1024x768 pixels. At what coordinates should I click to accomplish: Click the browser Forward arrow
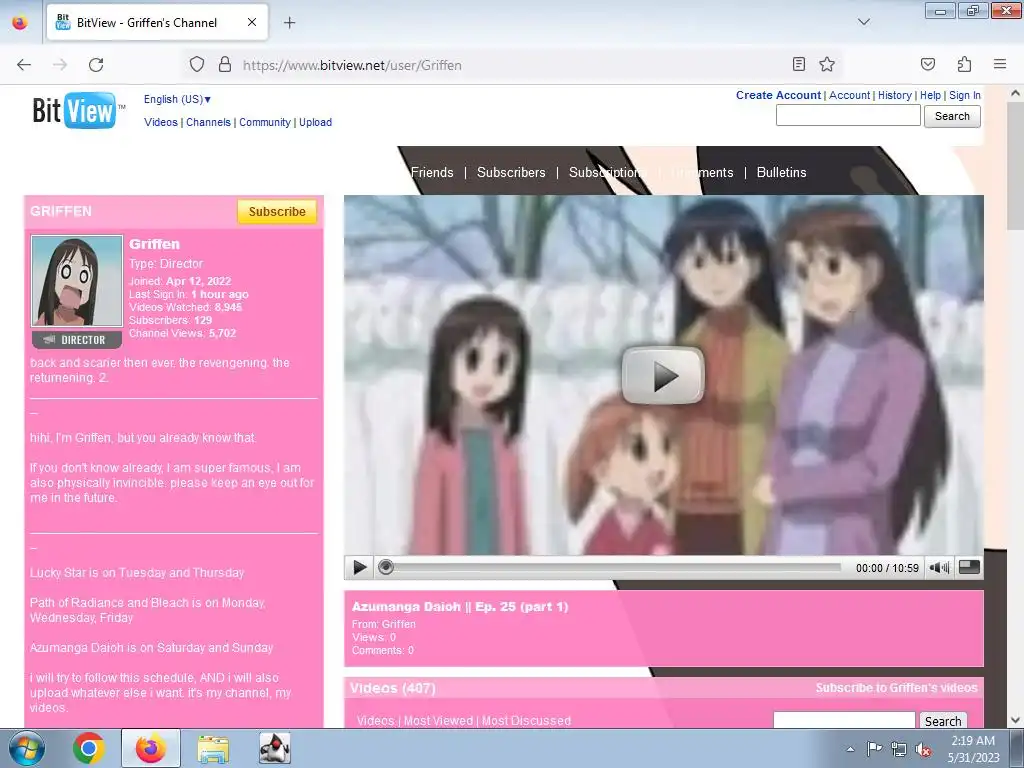[x=60, y=65]
